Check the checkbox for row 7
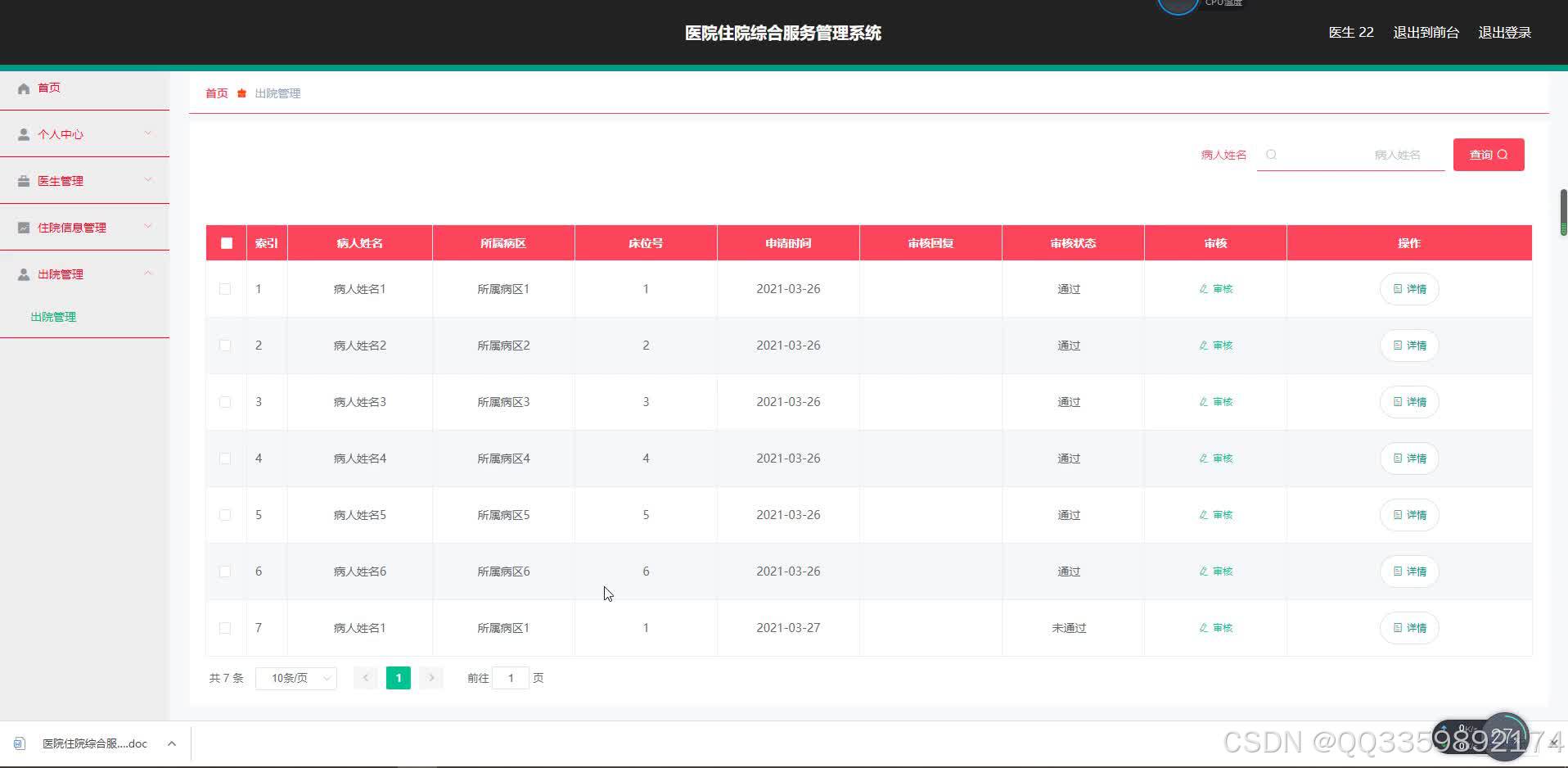1568x768 pixels. pyautogui.click(x=225, y=628)
